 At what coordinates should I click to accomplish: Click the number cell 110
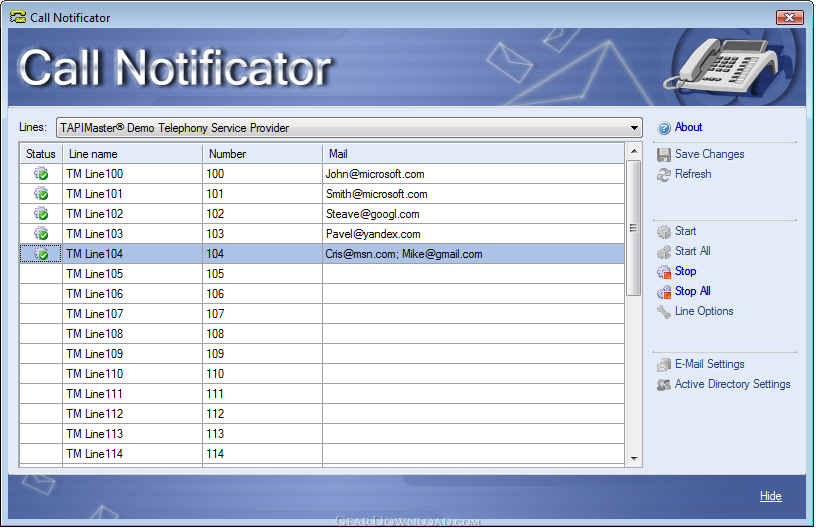[x=262, y=374]
